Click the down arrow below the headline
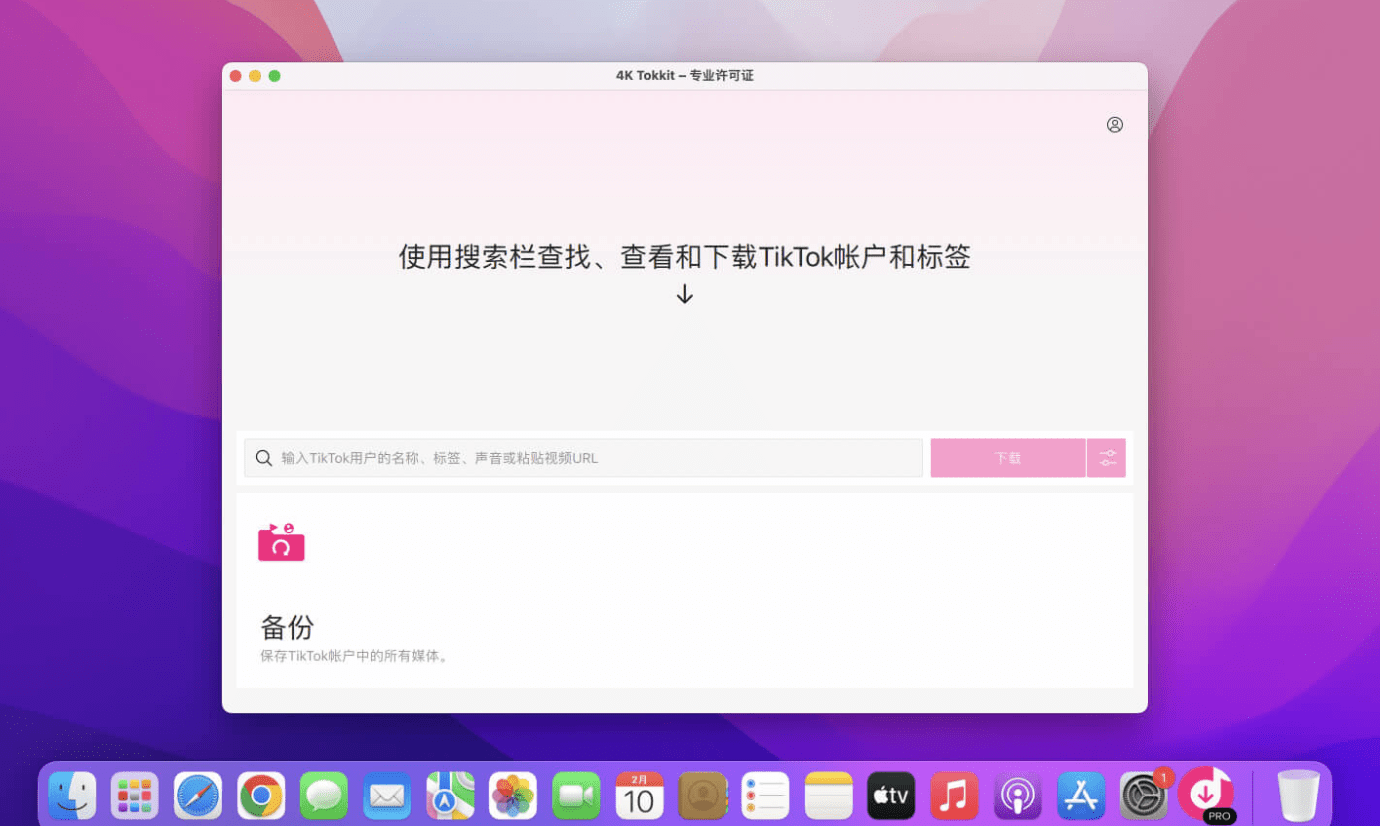 click(x=684, y=295)
